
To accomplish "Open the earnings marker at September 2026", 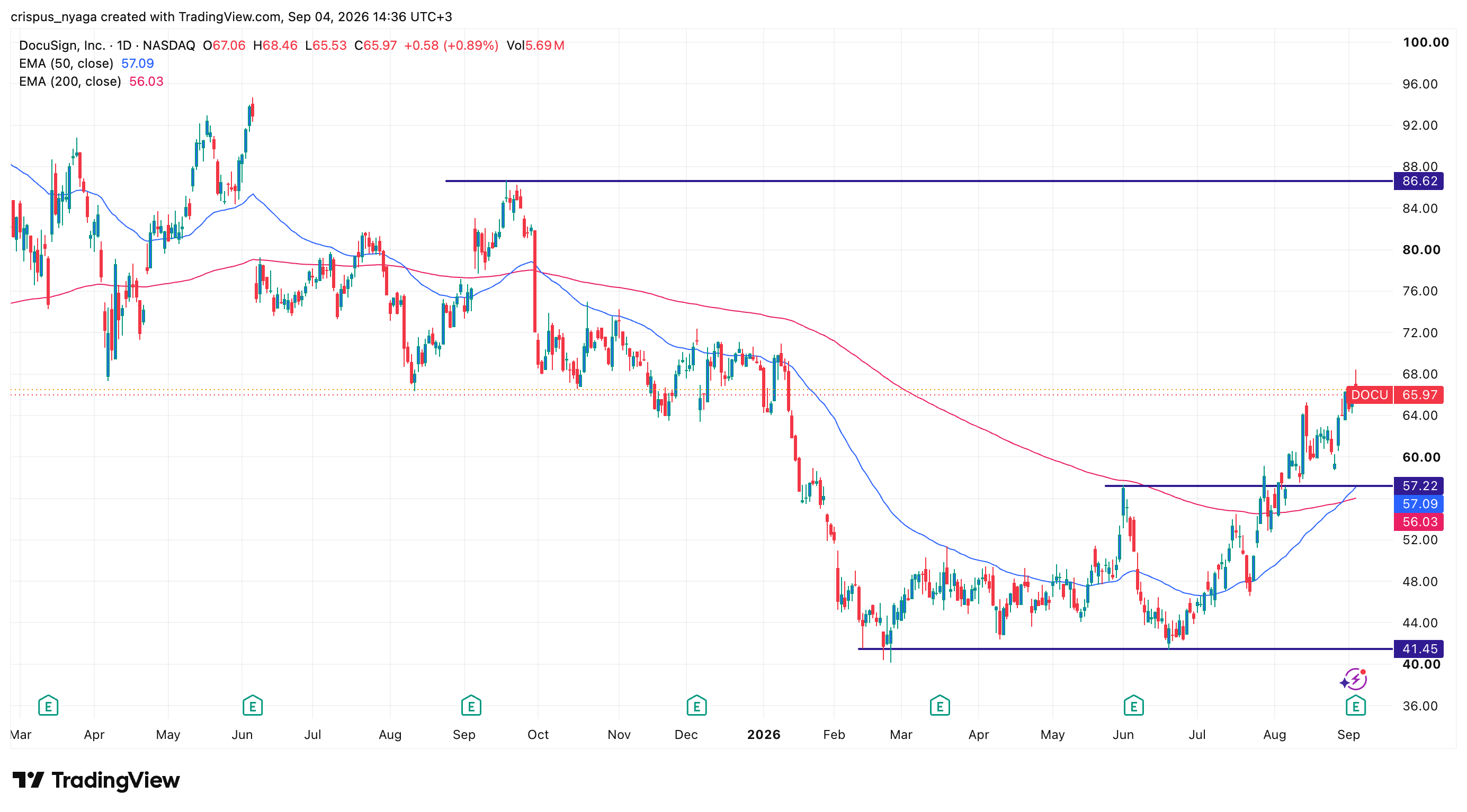I will (x=1356, y=706).
